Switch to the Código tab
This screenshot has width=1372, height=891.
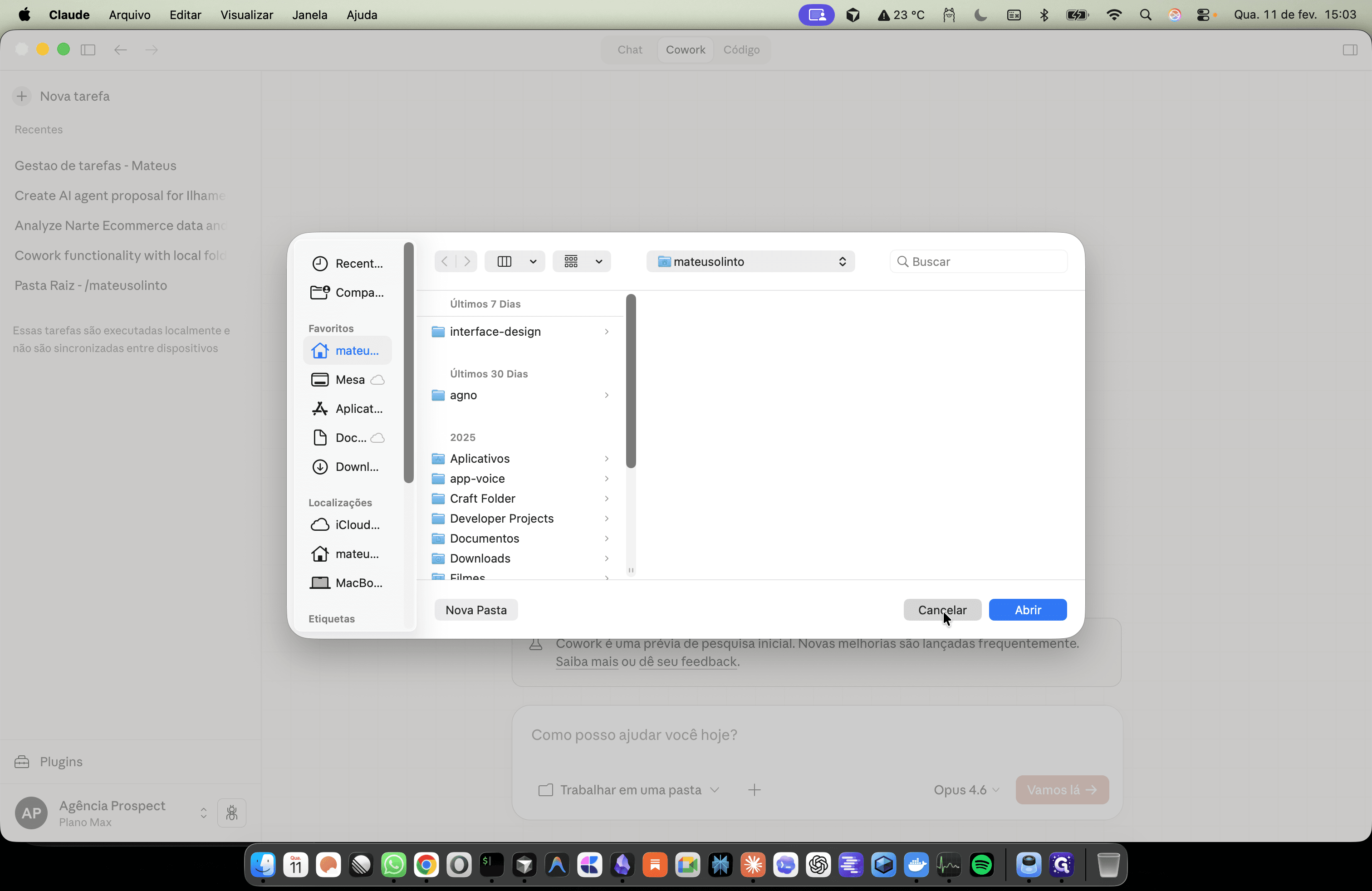[741, 49]
